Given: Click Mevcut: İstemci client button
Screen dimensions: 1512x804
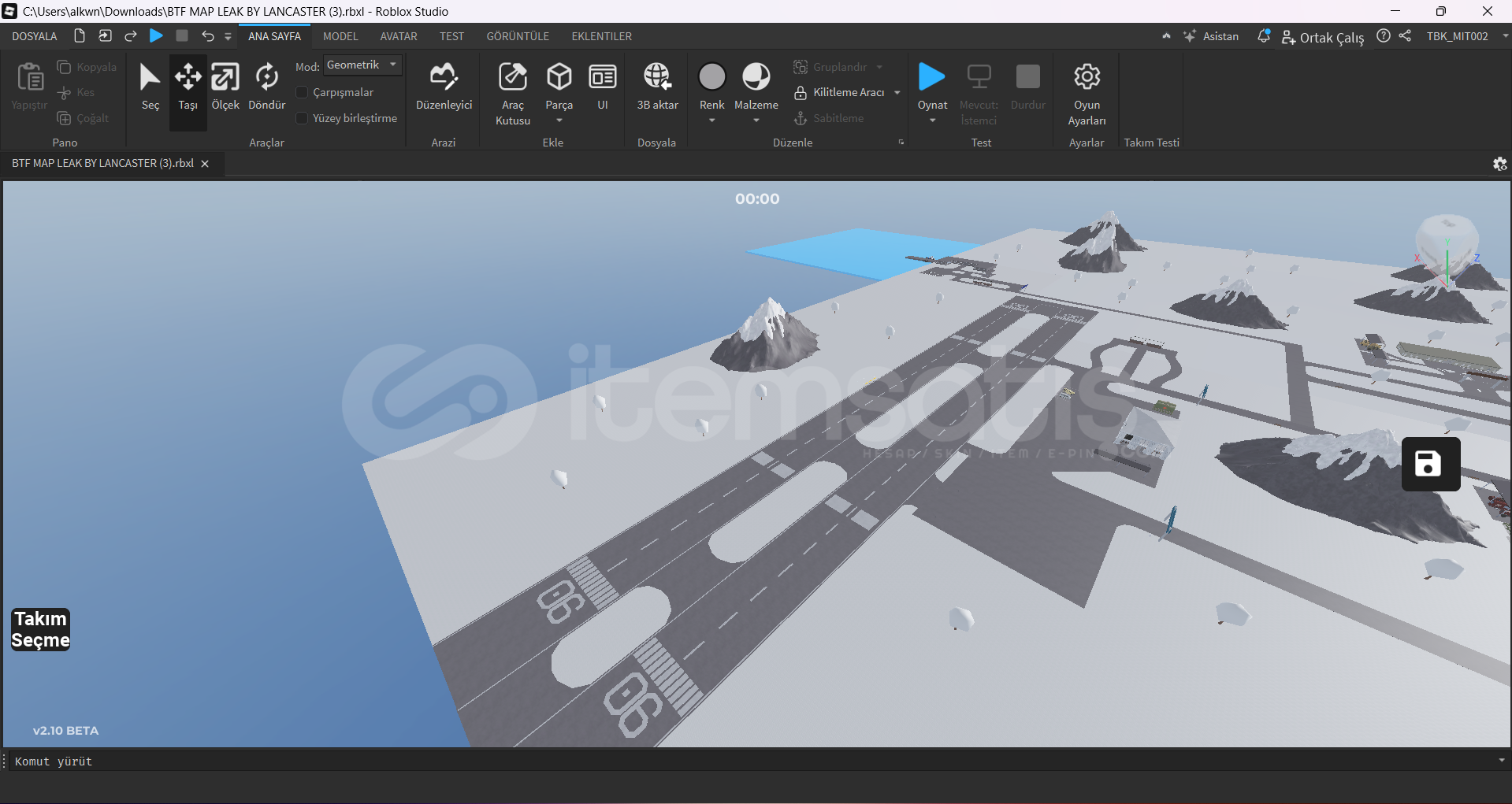Looking at the screenshot, I should [x=979, y=93].
